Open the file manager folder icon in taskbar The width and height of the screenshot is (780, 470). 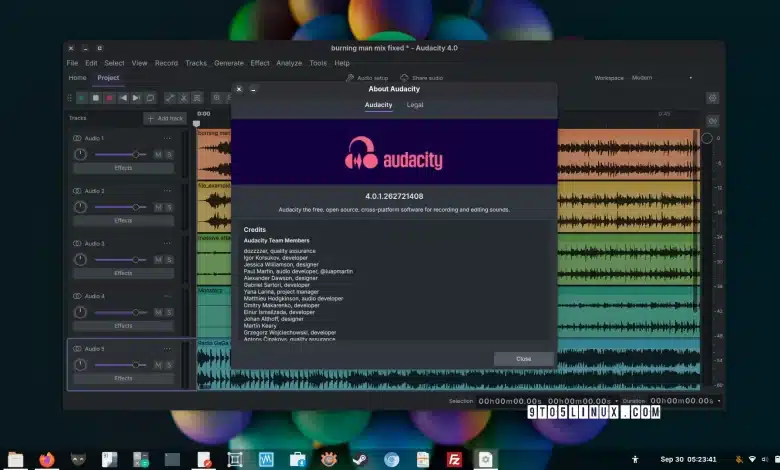click(15, 459)
